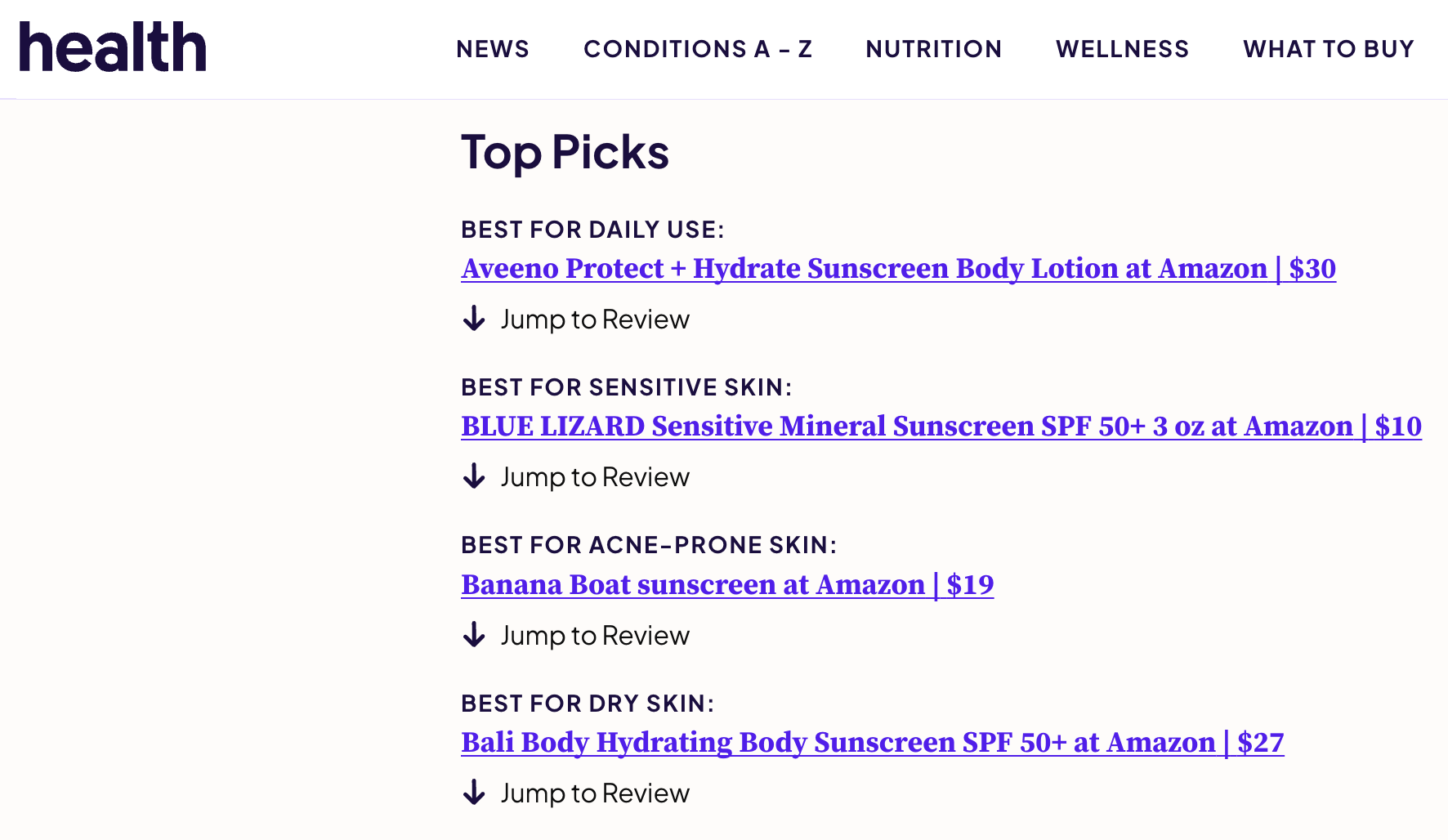Click down arrow icon under Blue Lizard link
1448x840 pixels.
point(474,476)
